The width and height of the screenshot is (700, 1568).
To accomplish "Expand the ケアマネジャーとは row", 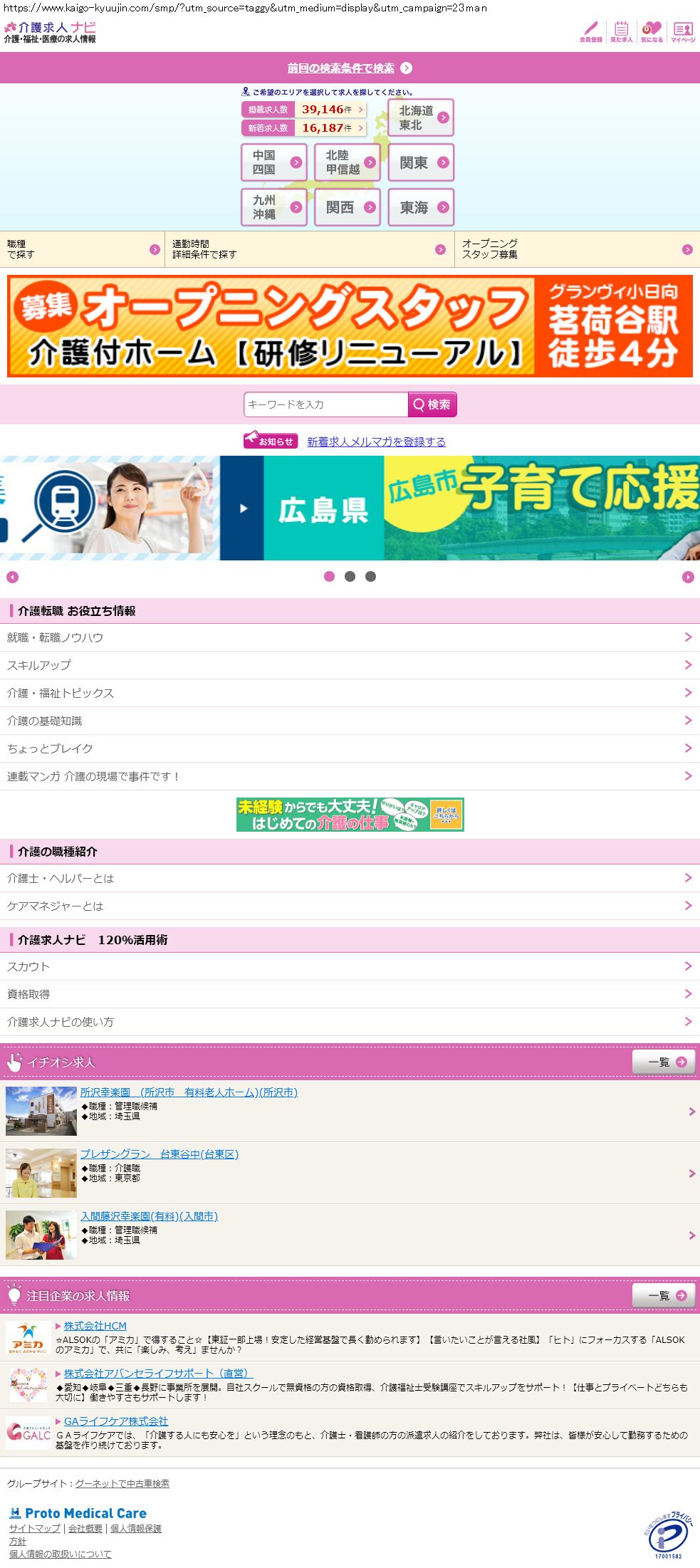I will (350, 906).
